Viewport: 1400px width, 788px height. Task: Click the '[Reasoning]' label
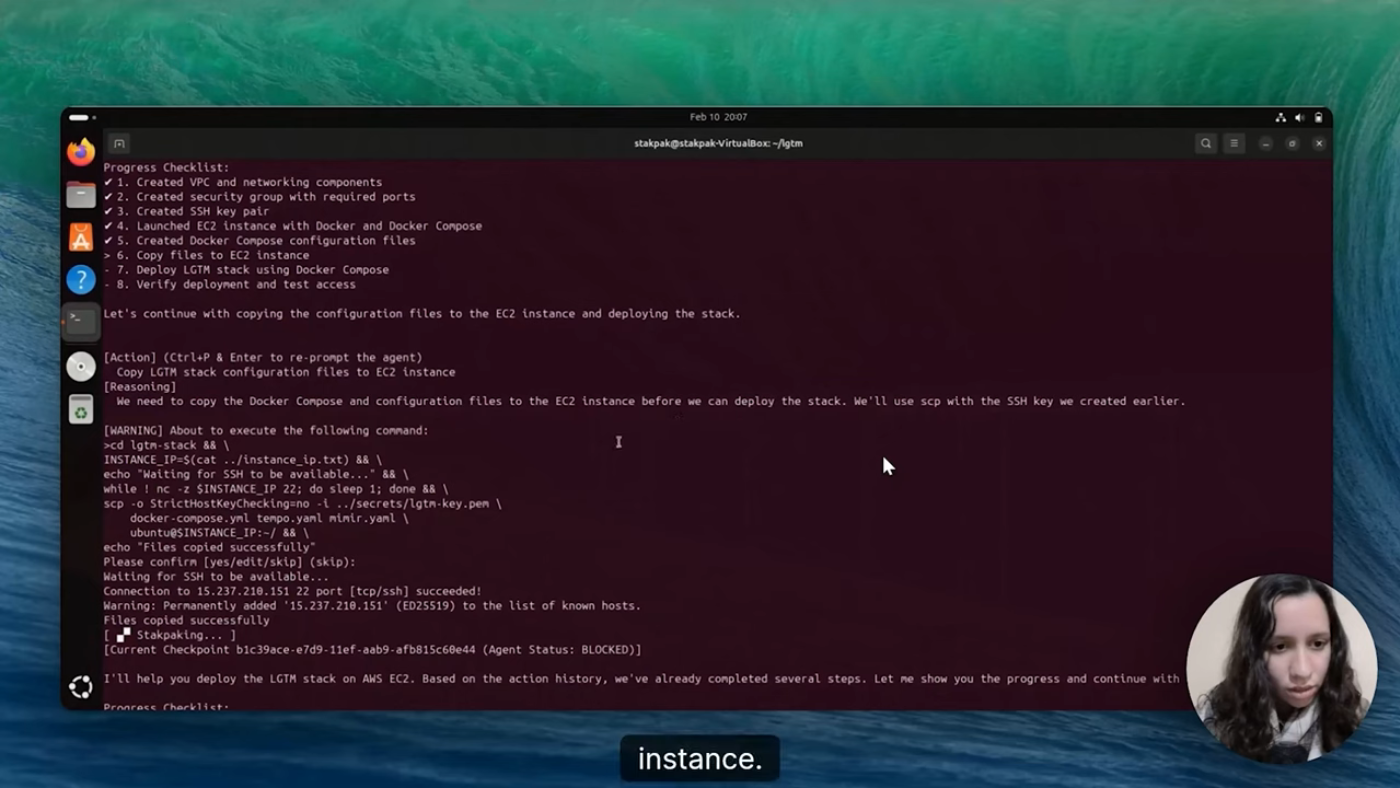(140, 386)
